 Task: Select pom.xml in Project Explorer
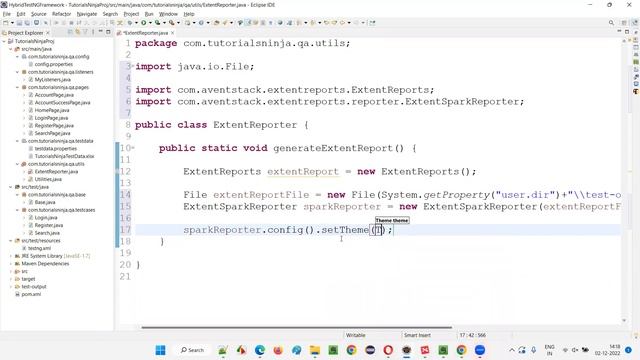coord(31,294)
